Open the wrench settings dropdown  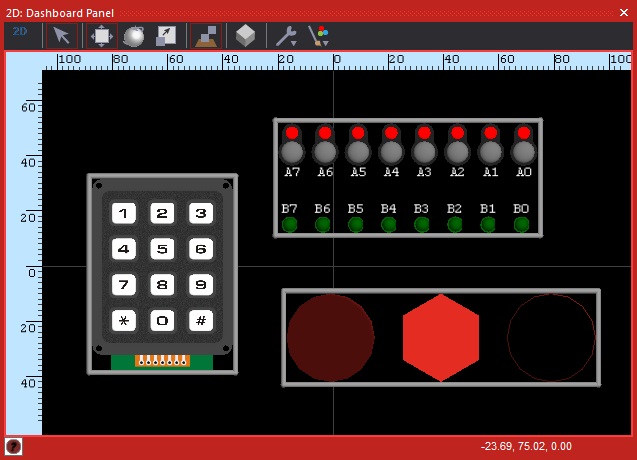[x=286, y=36]
